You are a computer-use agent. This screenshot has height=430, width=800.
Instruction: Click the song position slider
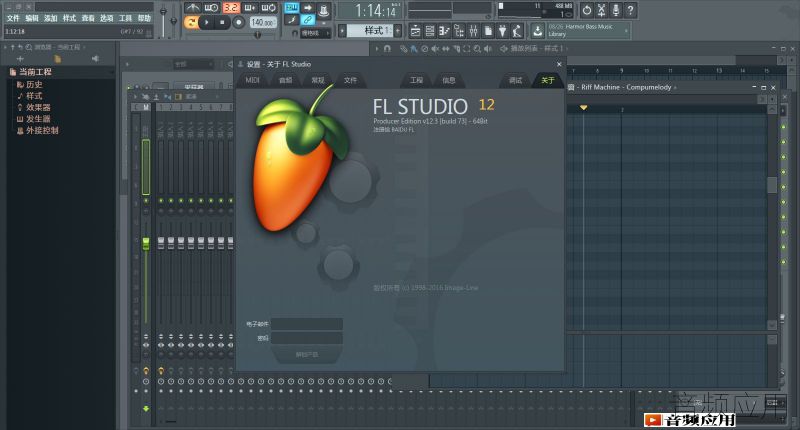(x=259, y=35)
